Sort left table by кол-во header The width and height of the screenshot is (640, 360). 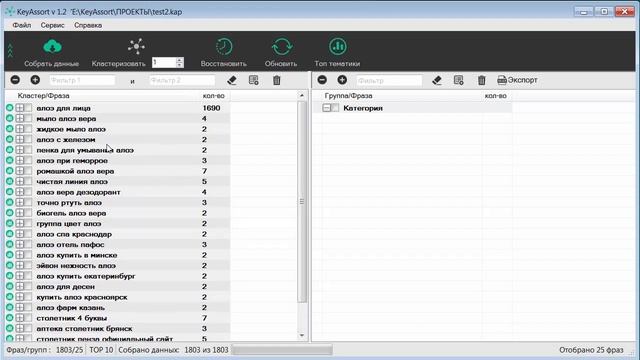click(x=213, y=96)
